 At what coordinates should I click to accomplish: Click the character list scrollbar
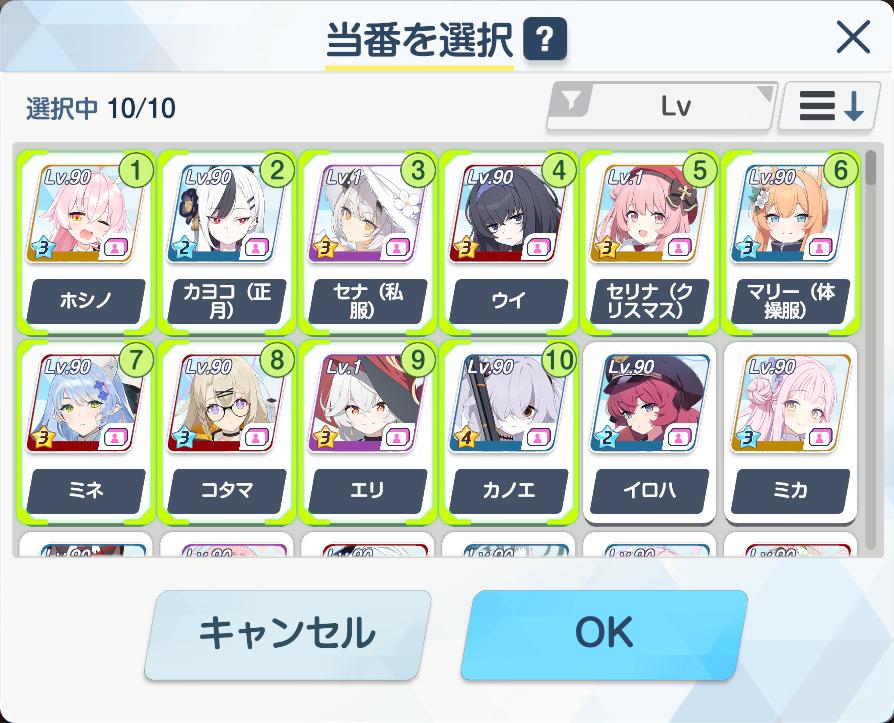point(870,348)
